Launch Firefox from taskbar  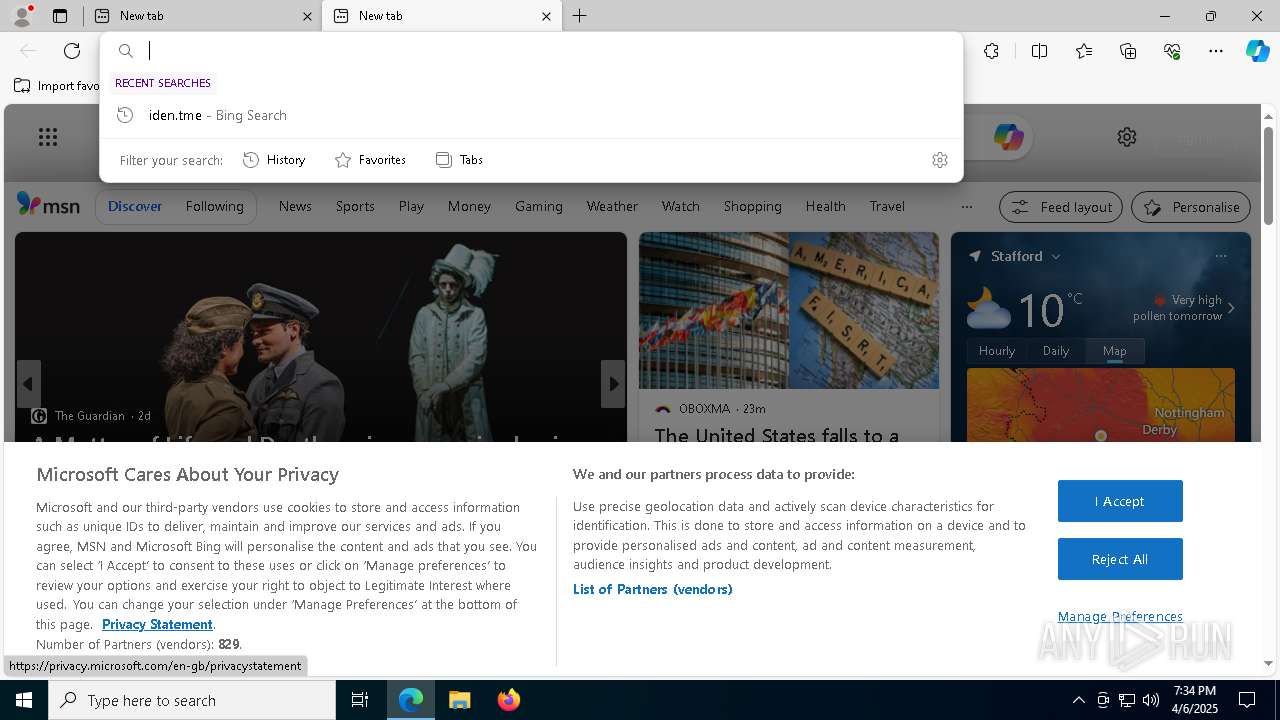[x=508, y=700]
